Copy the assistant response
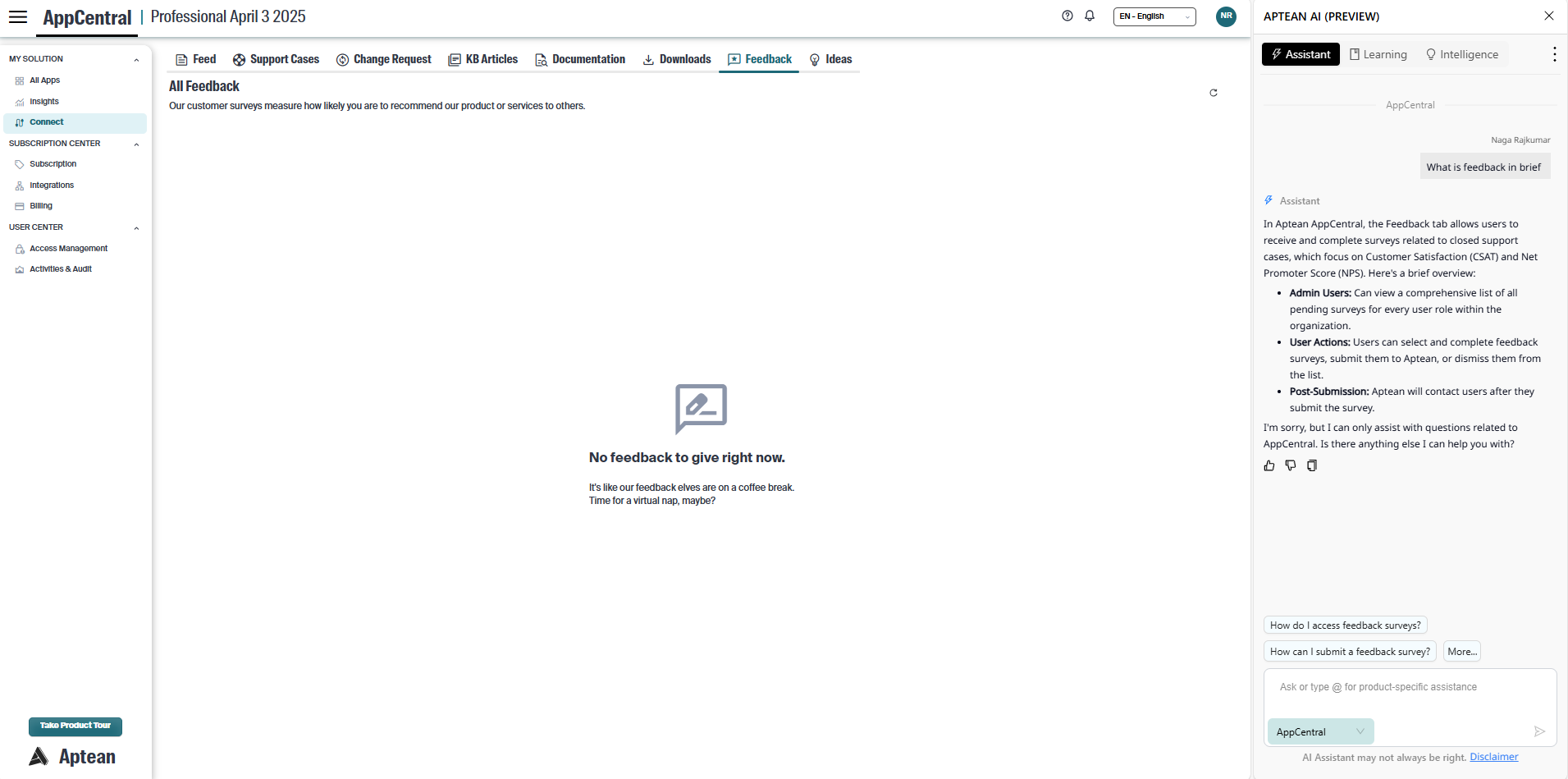This screenshot has height=779, width=1568. (1312, 465)
